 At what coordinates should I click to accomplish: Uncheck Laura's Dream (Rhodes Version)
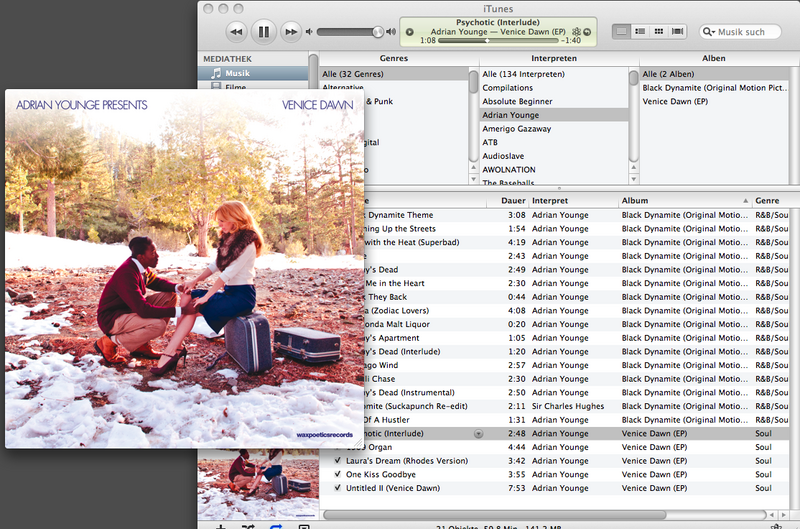pos(337,460)
